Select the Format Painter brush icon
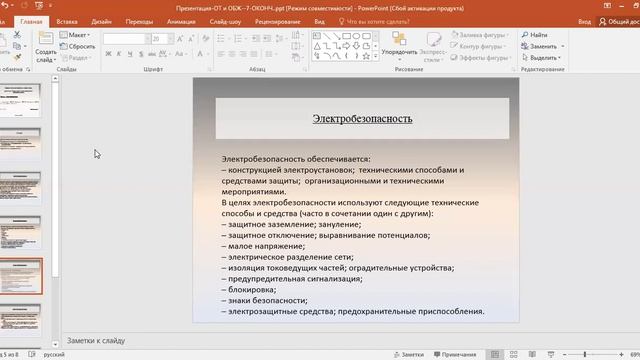640x360 pixels. (x=17, y=58)
